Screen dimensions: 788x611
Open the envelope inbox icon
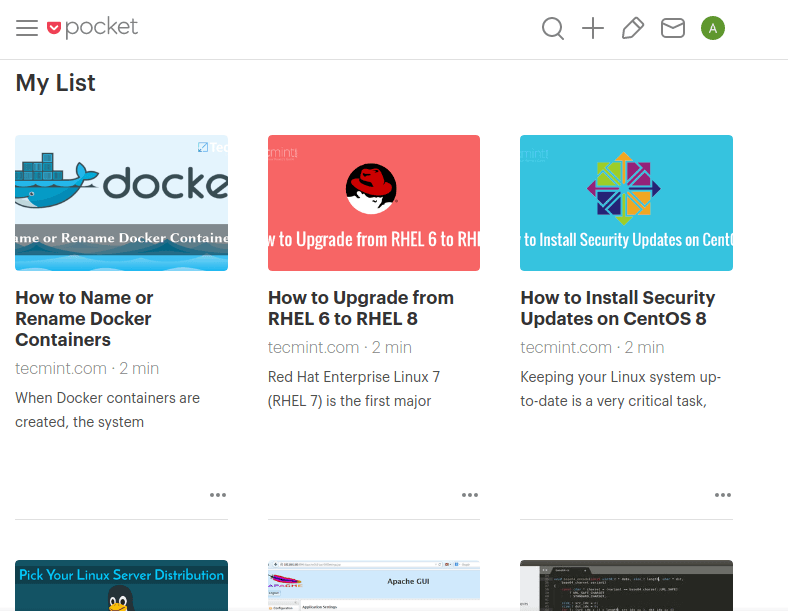[x=673, y=28]
